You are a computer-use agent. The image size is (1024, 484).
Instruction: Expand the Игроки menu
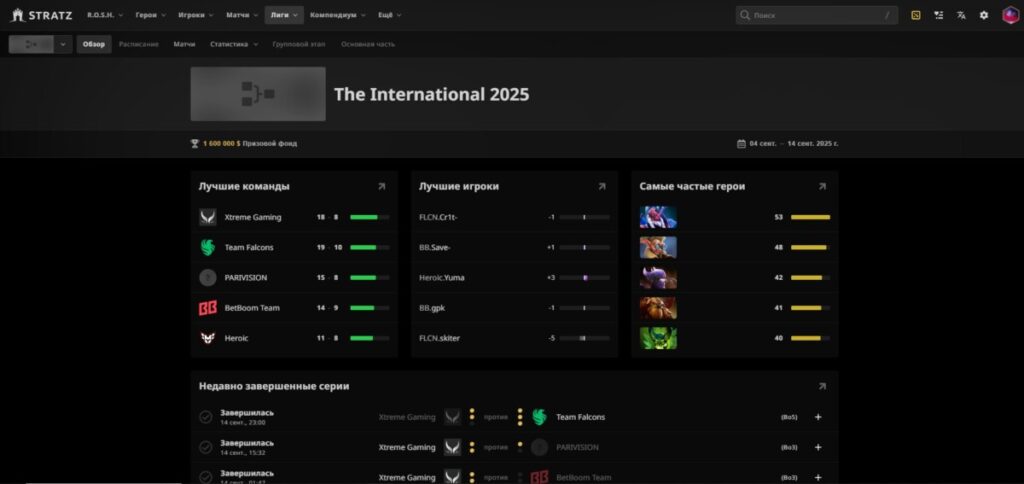pos(195,15)
